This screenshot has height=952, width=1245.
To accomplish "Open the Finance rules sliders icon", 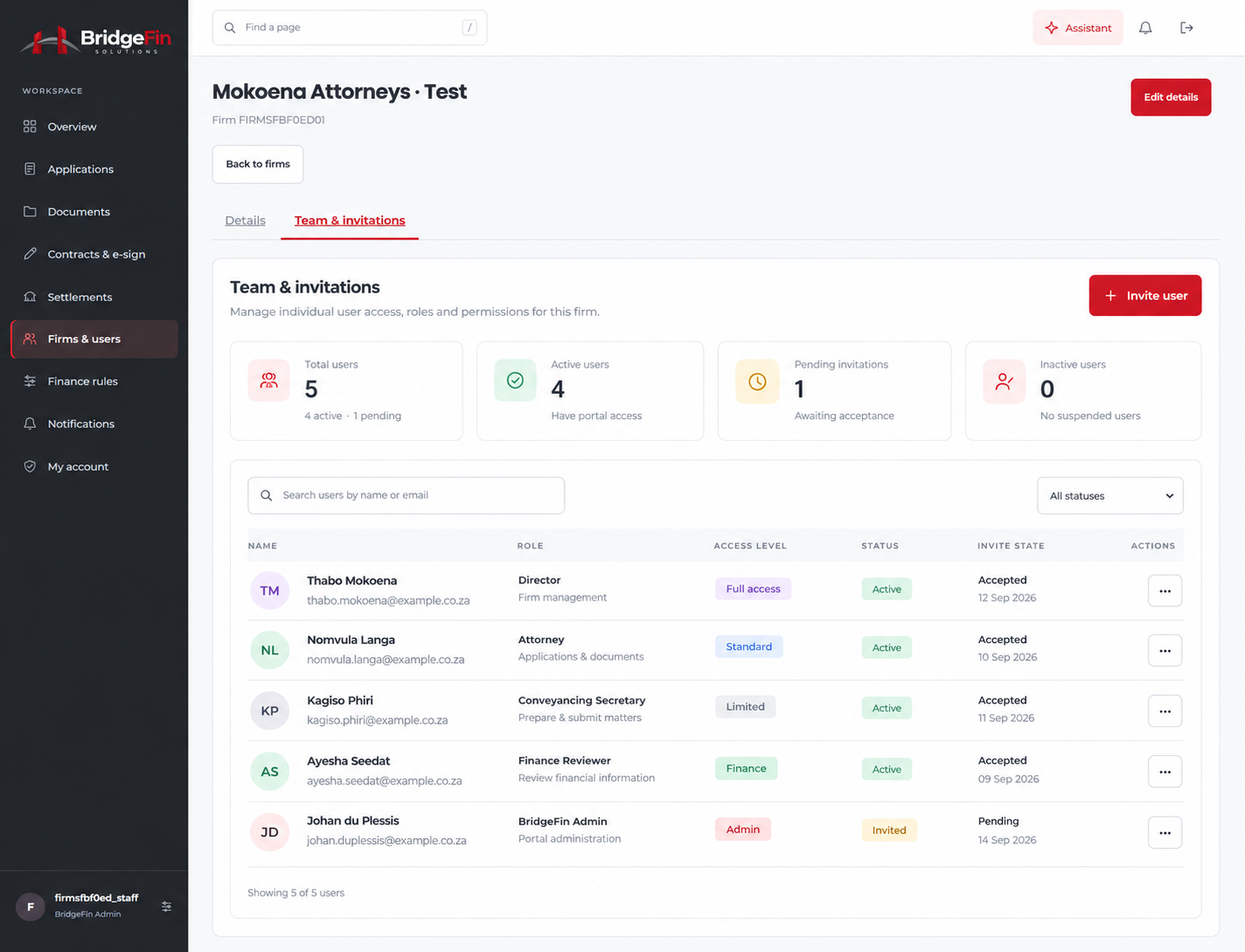I will pos(30,381).
